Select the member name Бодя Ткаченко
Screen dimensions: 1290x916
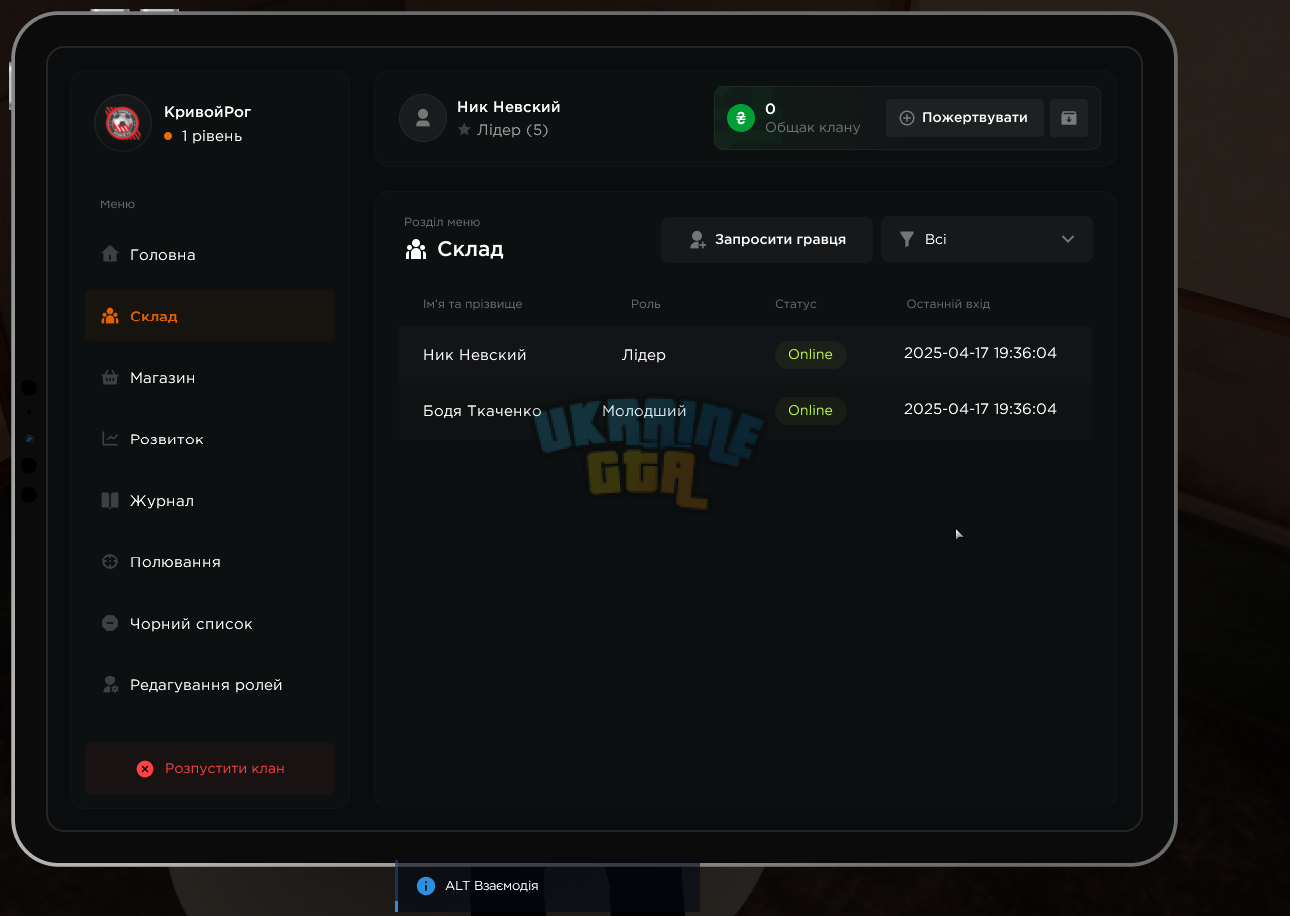click(482, 411)
